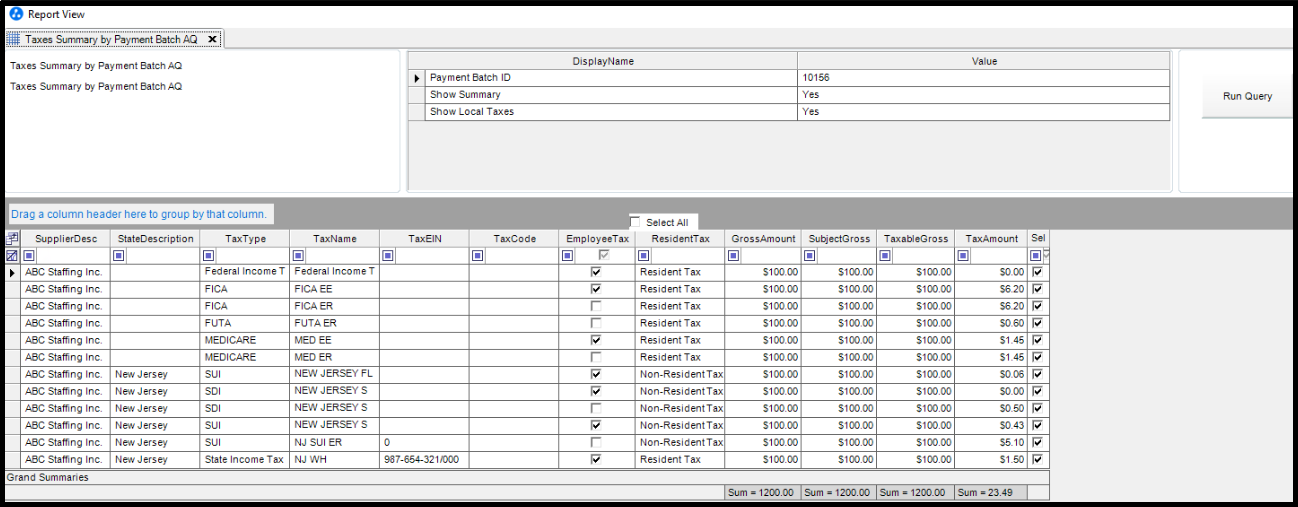Open the column chooser icon in the grid corner
The width and height of the screenshot is (1298, 507).
point(12,239)
